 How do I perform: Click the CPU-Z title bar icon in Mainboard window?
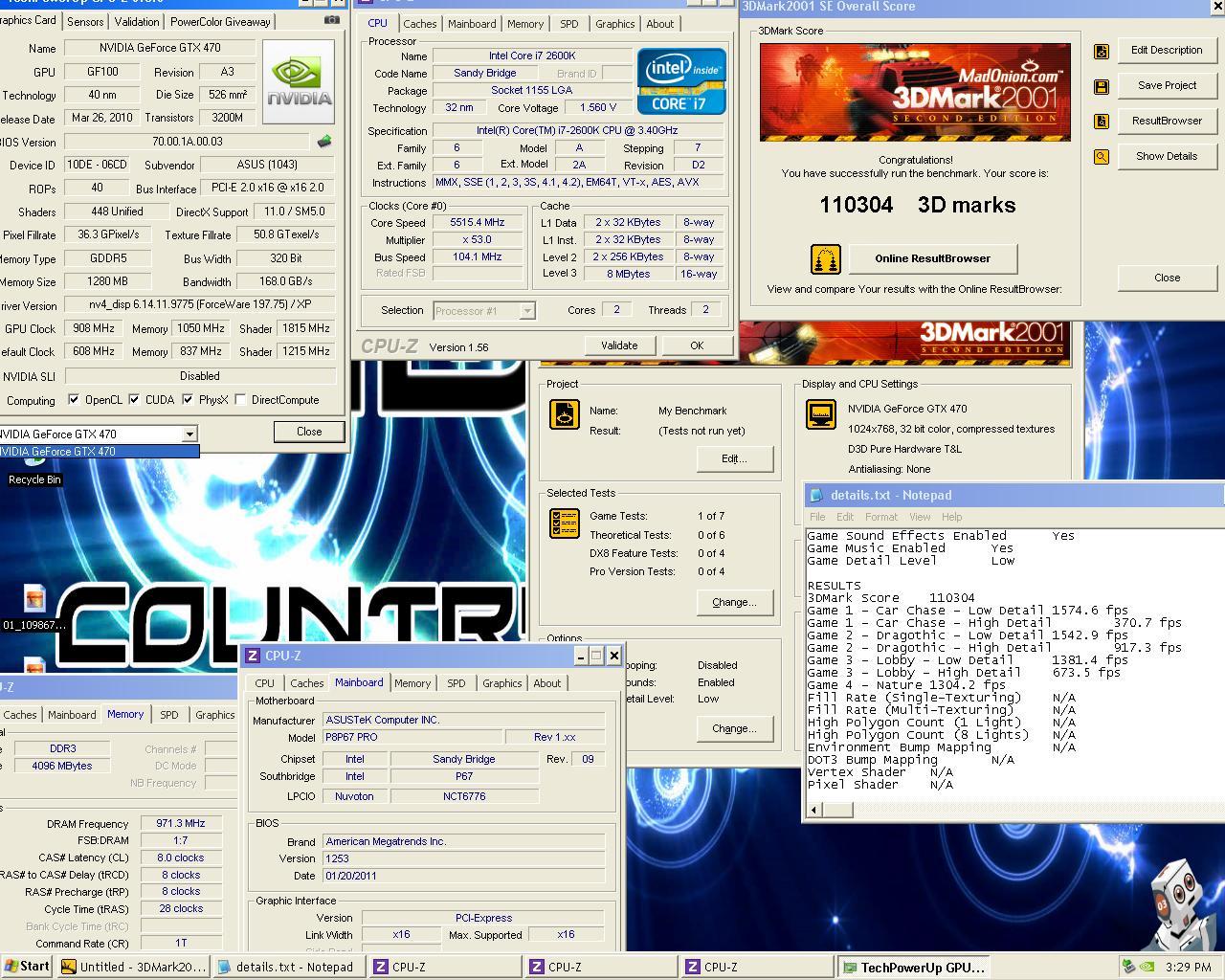[x=253, y=656]
